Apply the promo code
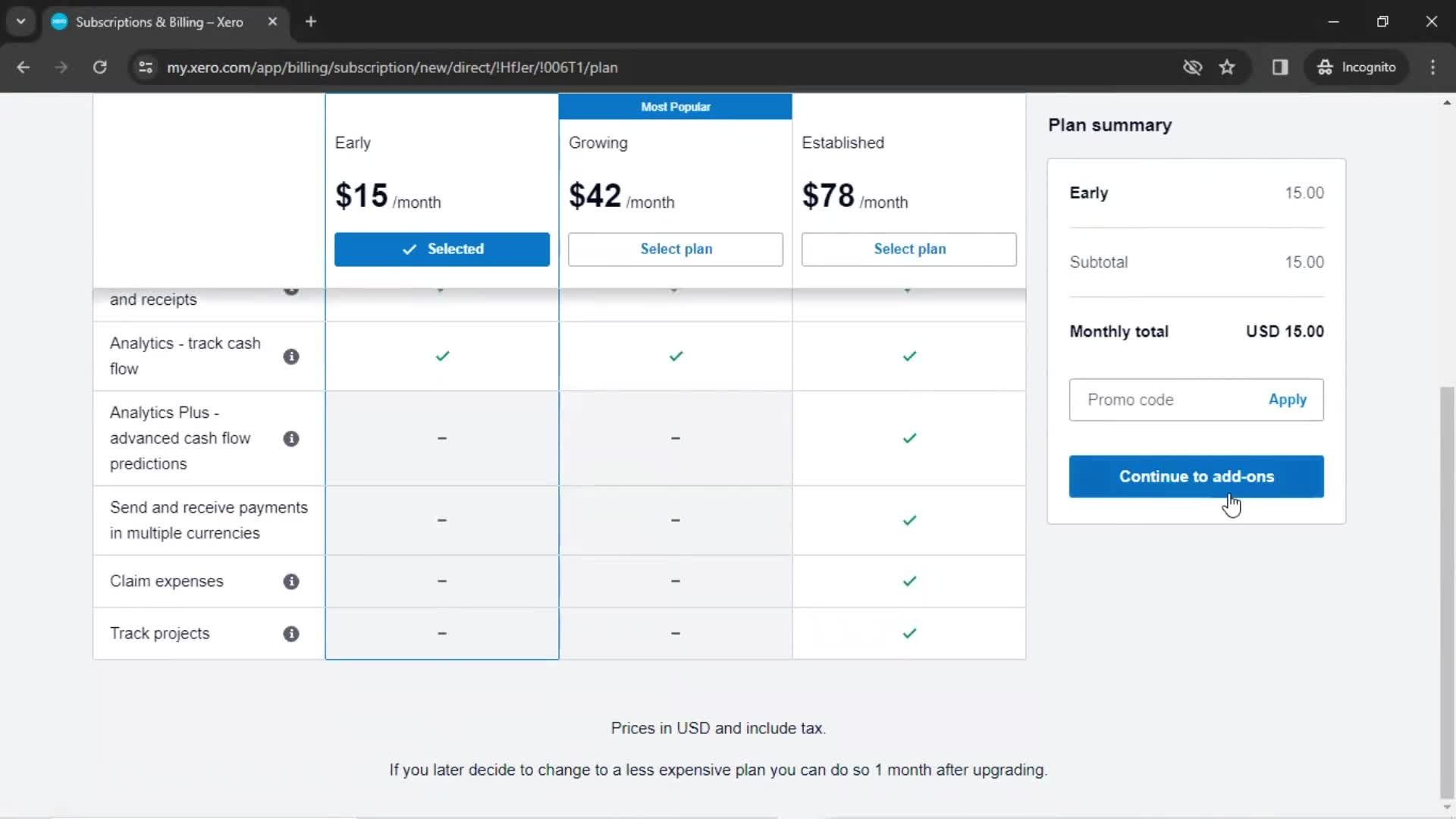 pos(1287,400)
